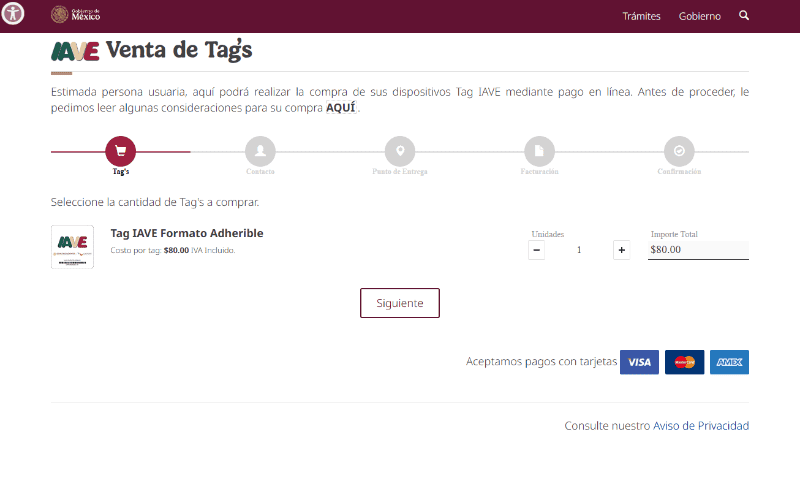Click the IAVE logo beside the title
The image size is (800, 478).
75,51
